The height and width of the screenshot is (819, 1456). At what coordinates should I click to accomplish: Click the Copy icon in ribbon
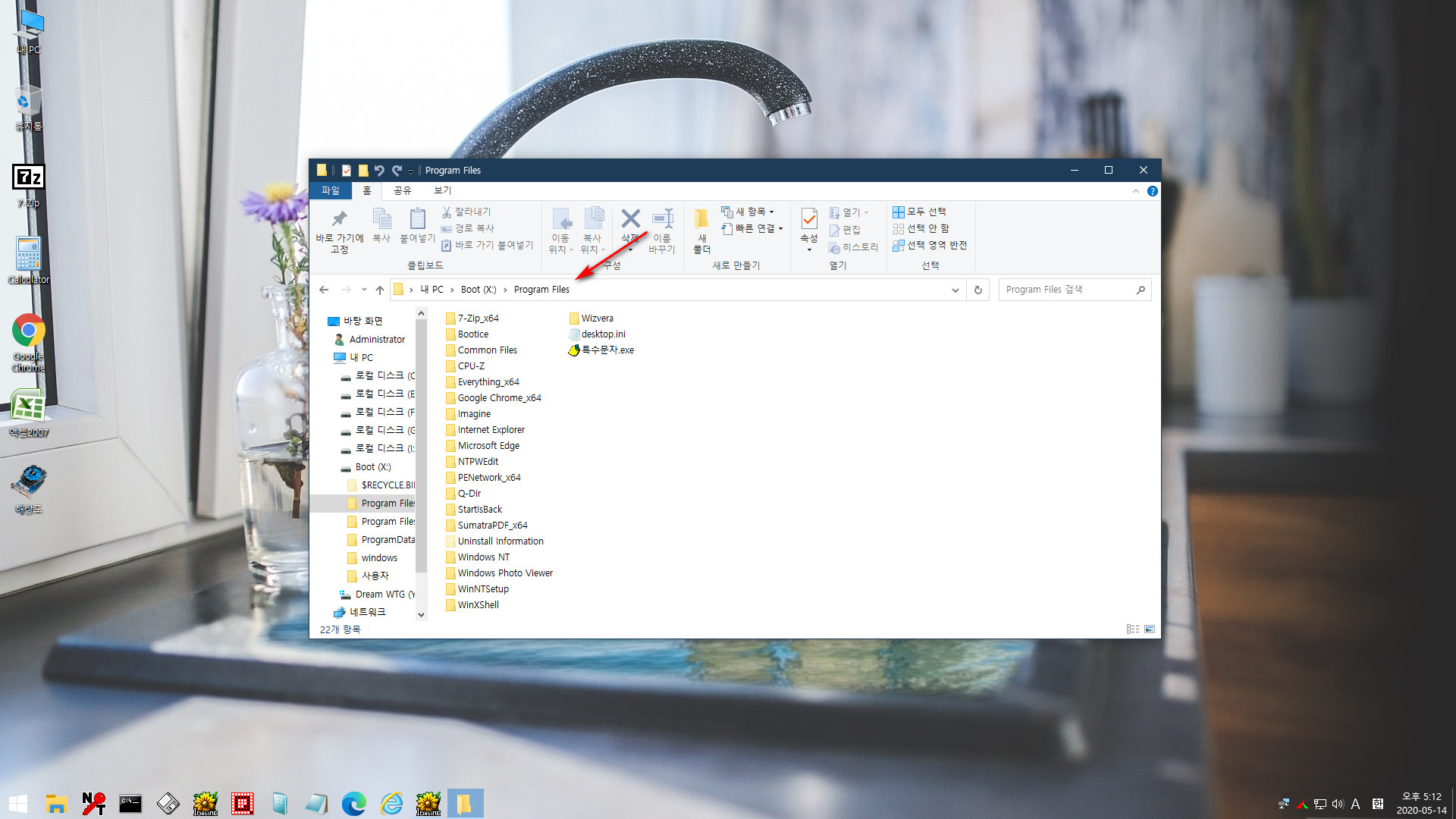click(x=381, y=219)
